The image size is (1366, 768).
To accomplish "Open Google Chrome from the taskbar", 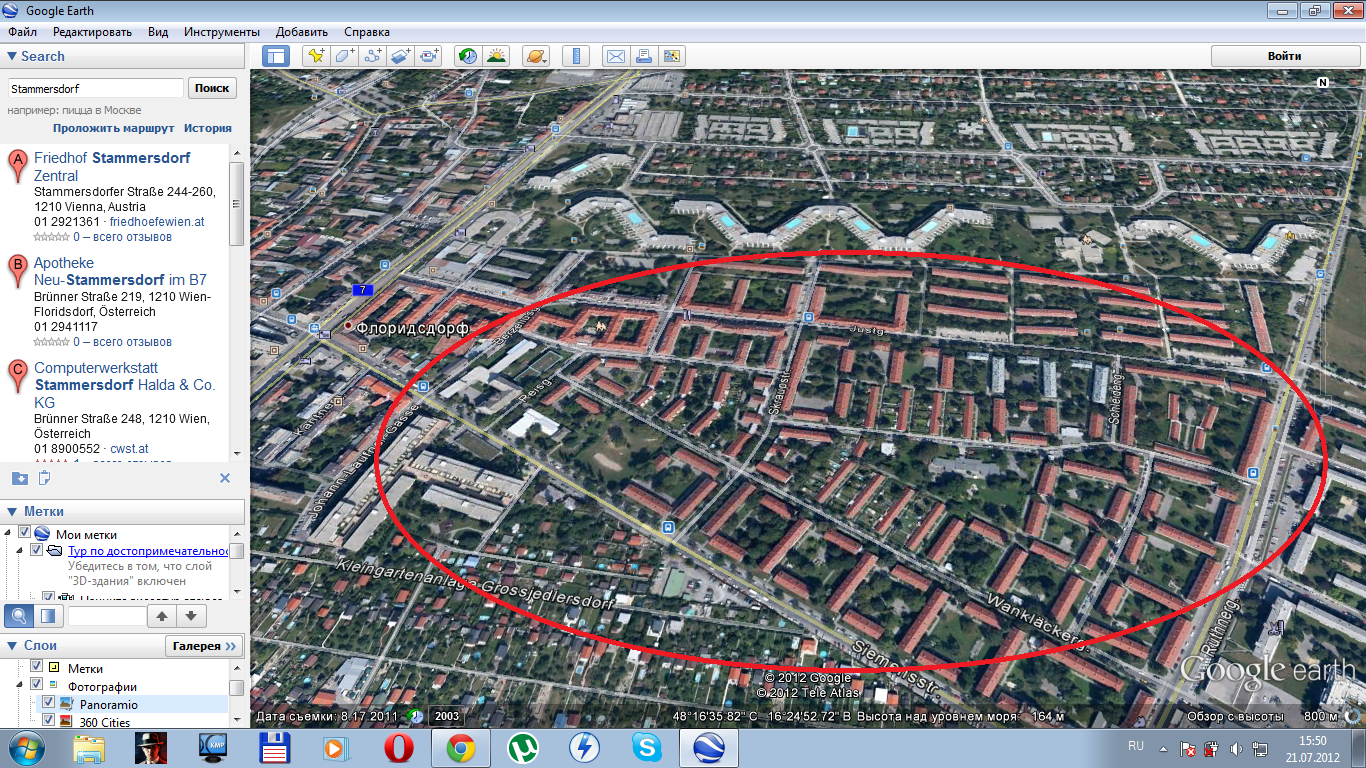I will pyautogui.click(x=460, y=748).
